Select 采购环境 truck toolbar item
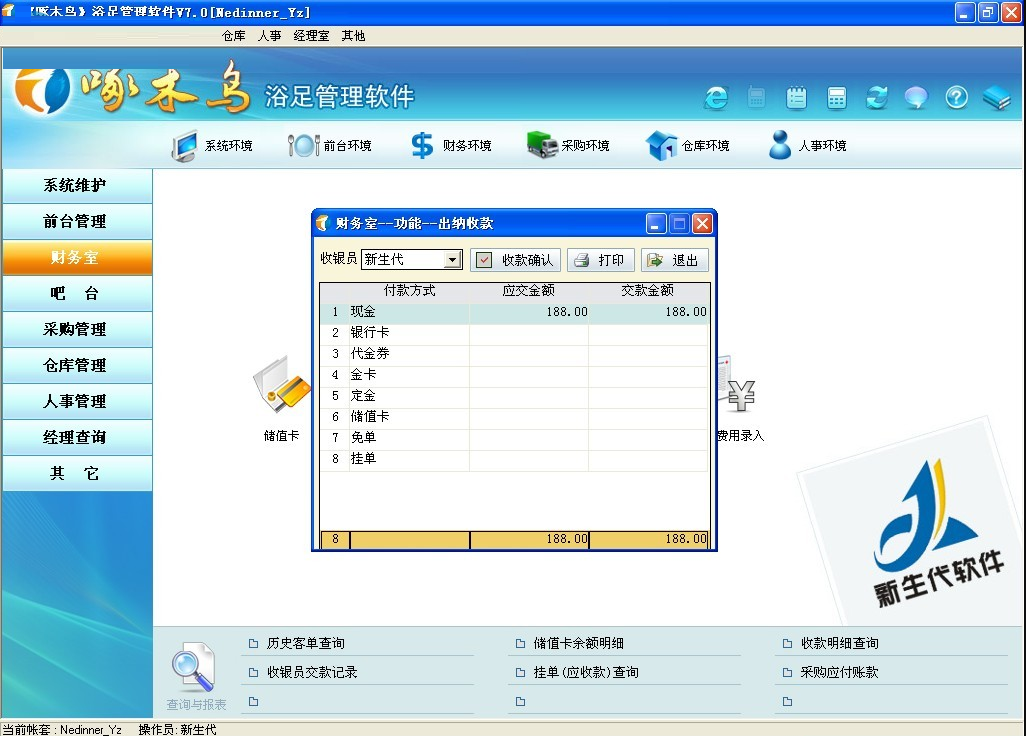 click(x=569, y=146)
